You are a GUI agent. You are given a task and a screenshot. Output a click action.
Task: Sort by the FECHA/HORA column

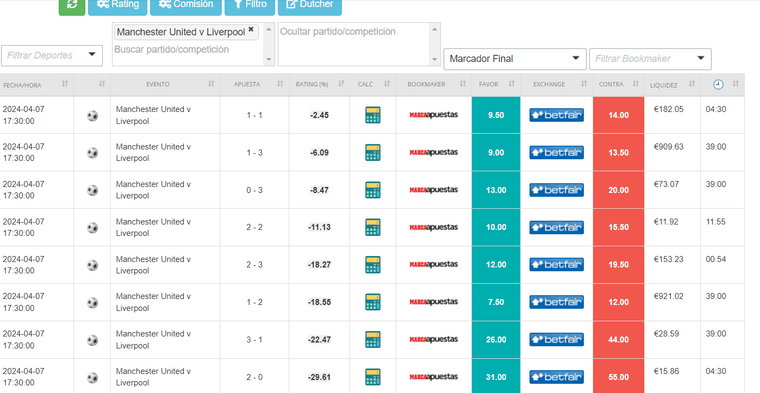coord(36,85)
